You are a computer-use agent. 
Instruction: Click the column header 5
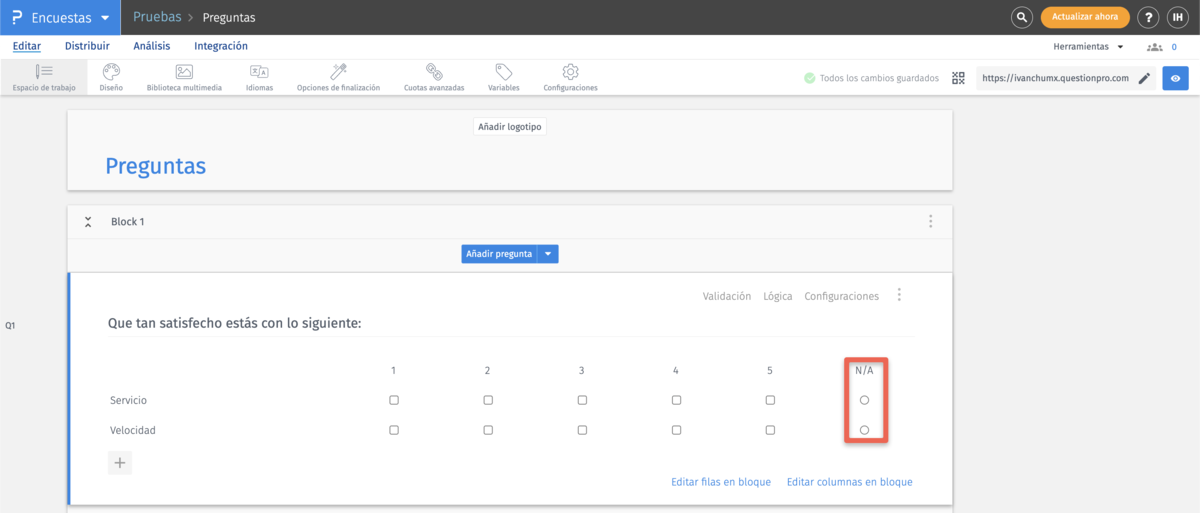[x=770, y=370]
